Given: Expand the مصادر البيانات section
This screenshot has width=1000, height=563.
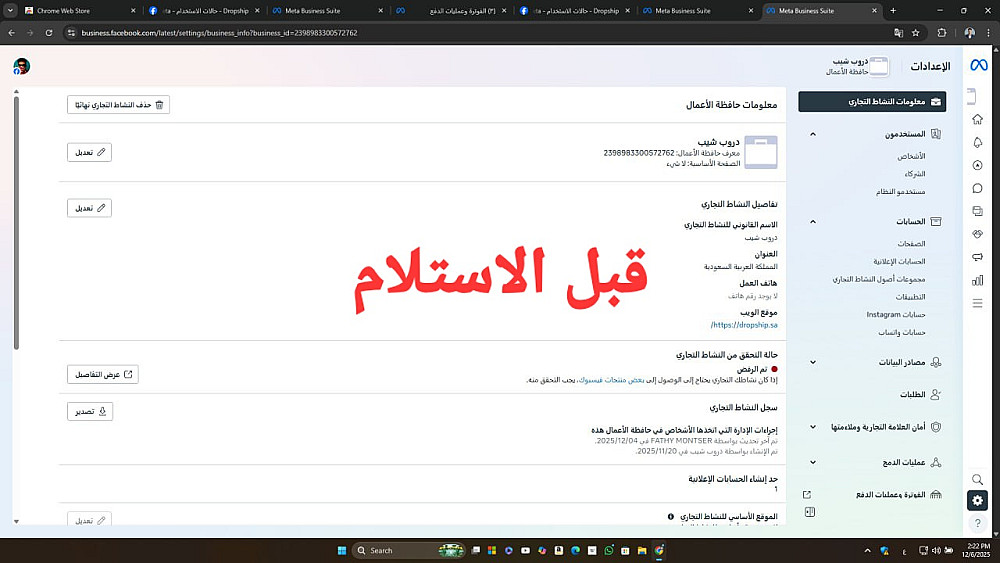Looking at the screenshot, I should pyautogui.click(x=812, y=362).
